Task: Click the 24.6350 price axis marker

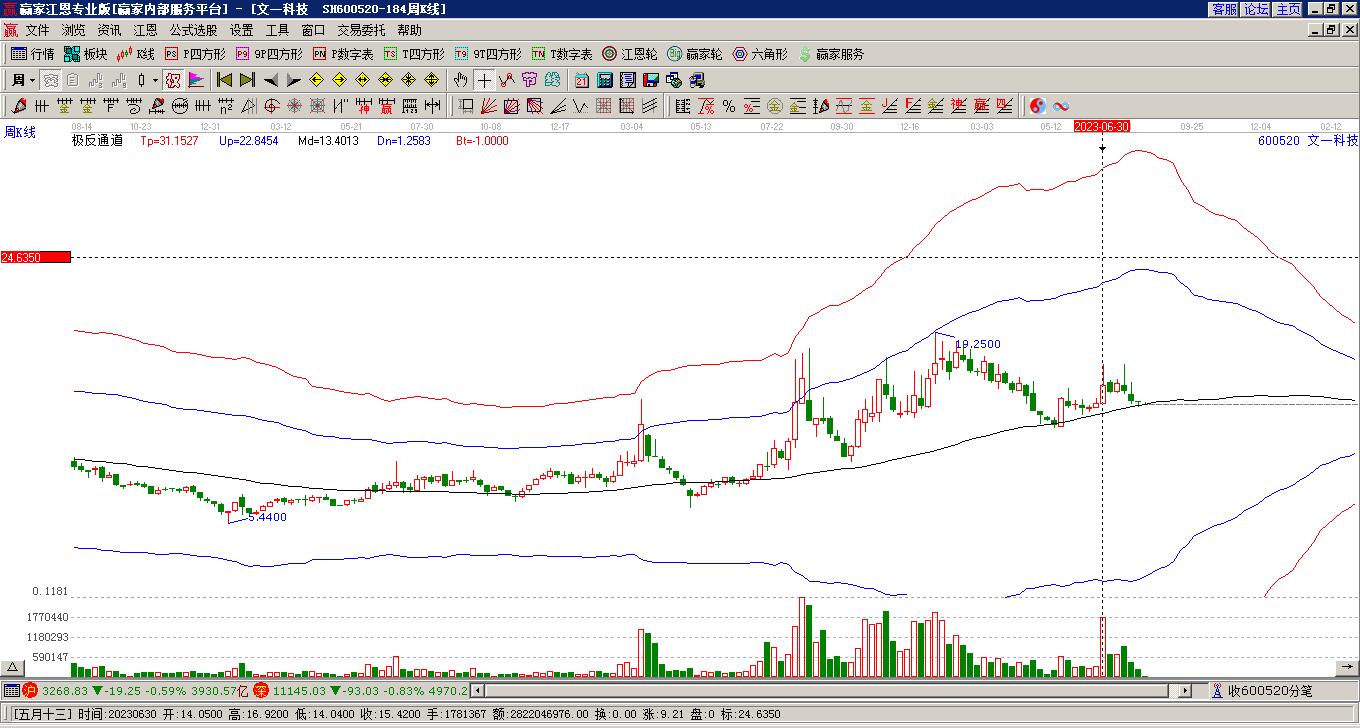Action: pyautogui.click(x=36, y=258)
